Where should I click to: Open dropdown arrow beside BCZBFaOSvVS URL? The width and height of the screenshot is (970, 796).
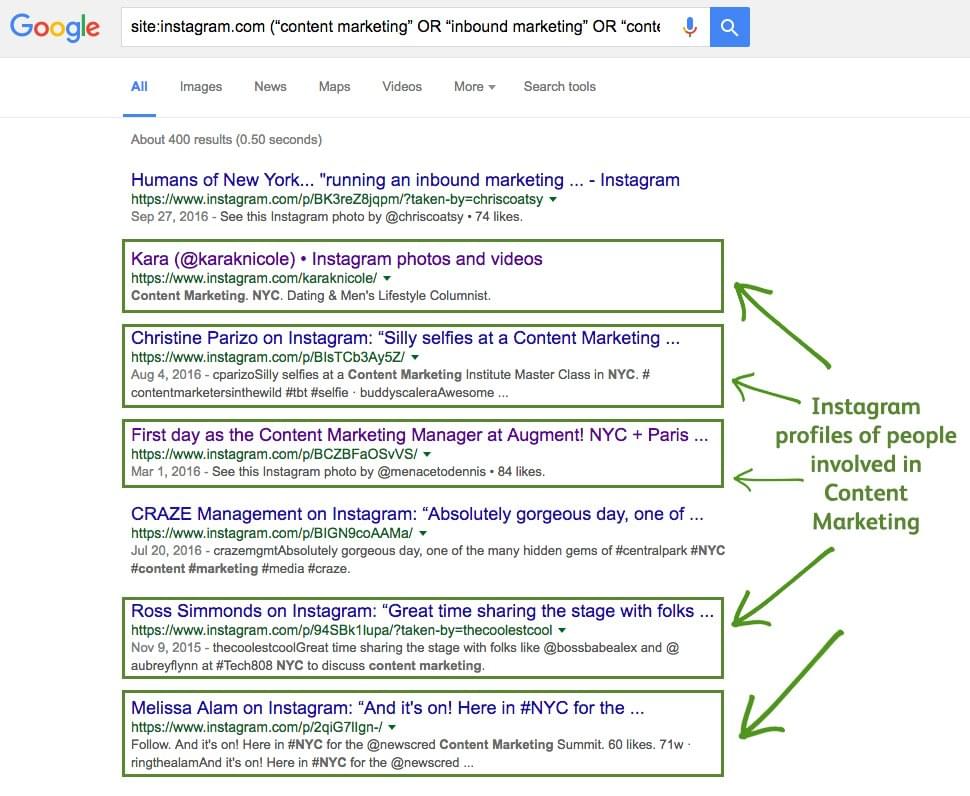(x=427, y=454)
